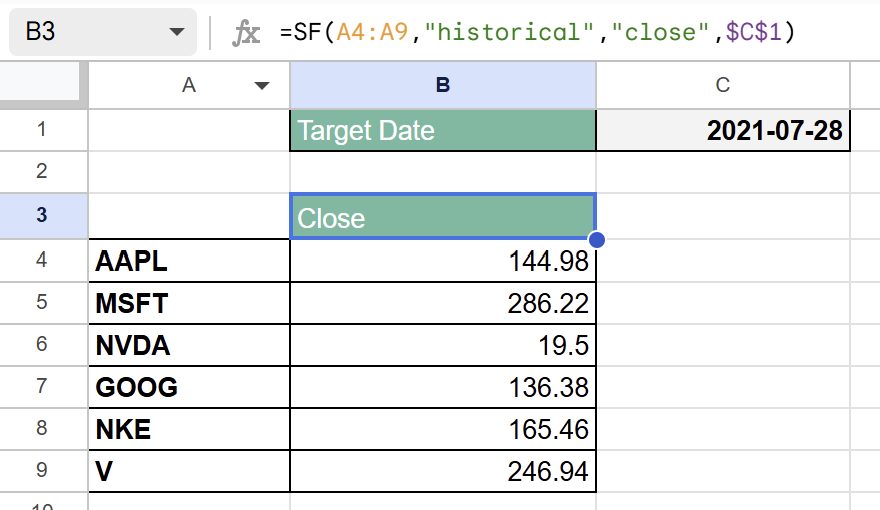Viewport: 880px width, 510px height.
Task: Click empty cell A3 left of Close
Action: point(189,217)
